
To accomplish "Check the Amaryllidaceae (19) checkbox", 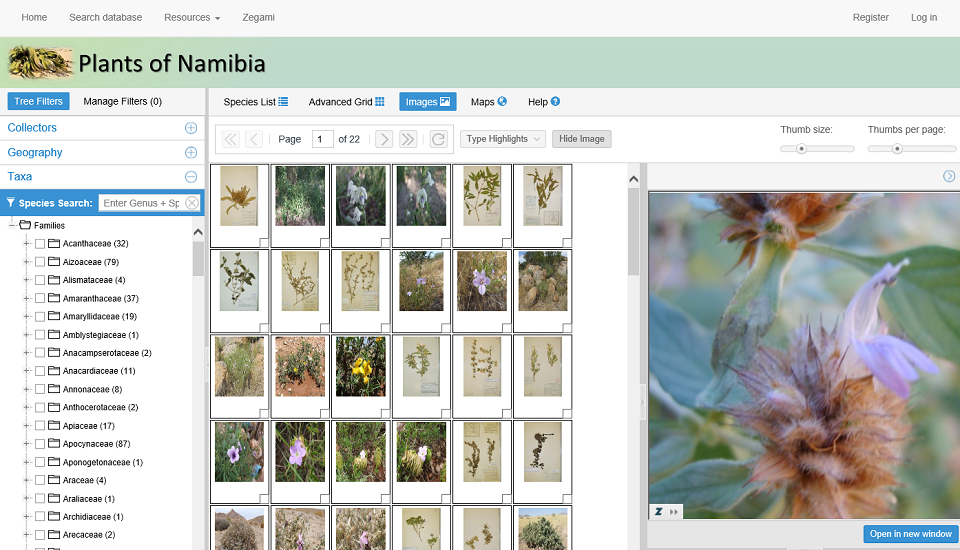I will pos(40,317).
